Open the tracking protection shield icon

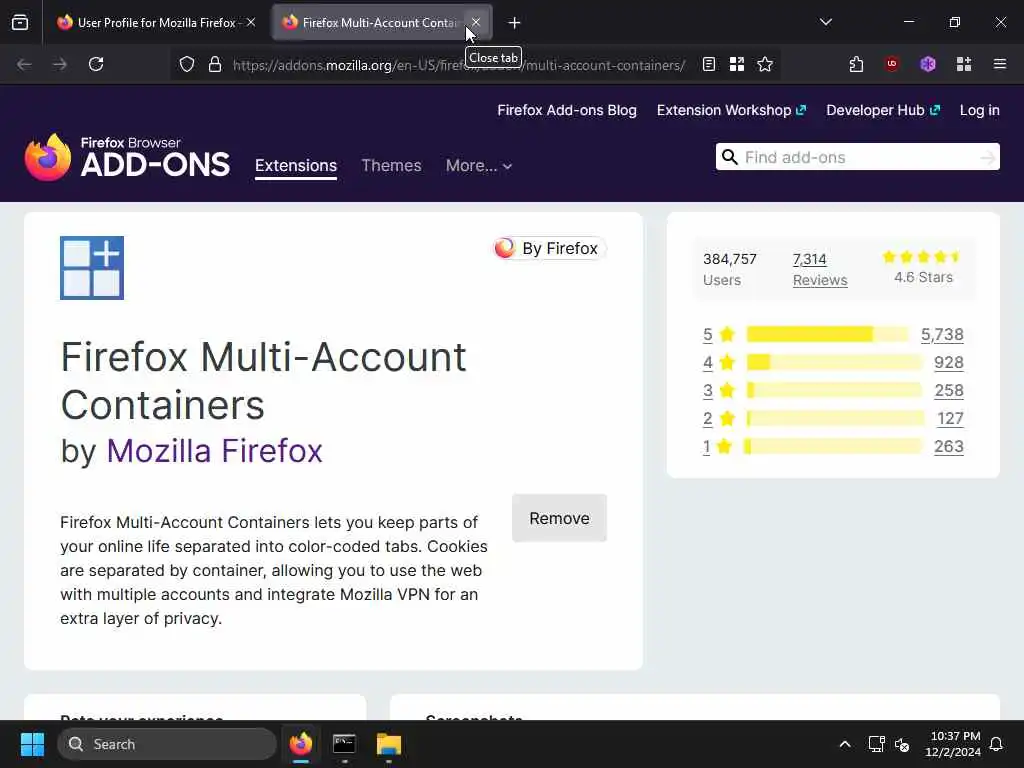187,64
